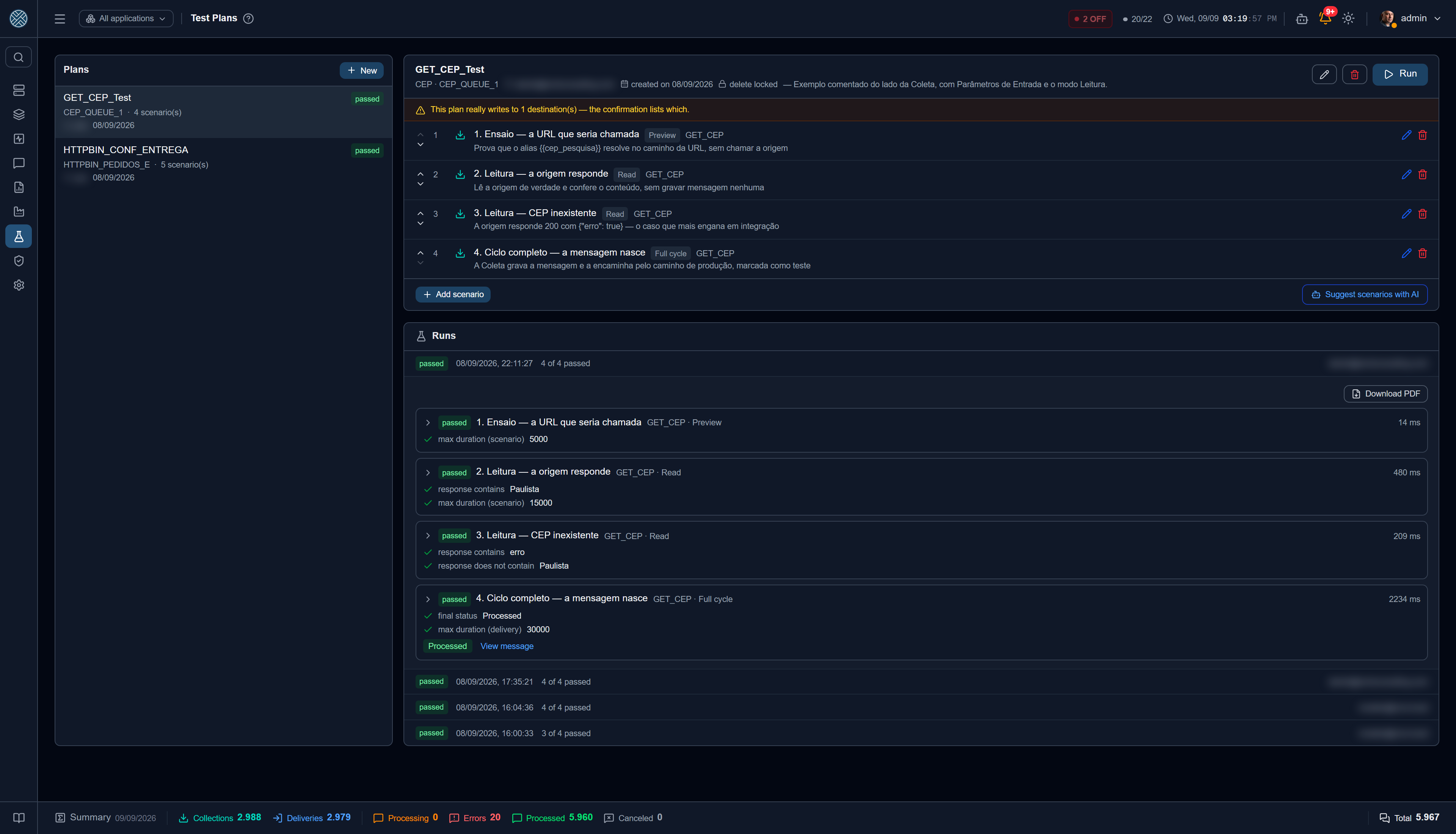
Task: Open the layers stack sidebar icon
Action: pyautogui.click(x=18, y=114)
